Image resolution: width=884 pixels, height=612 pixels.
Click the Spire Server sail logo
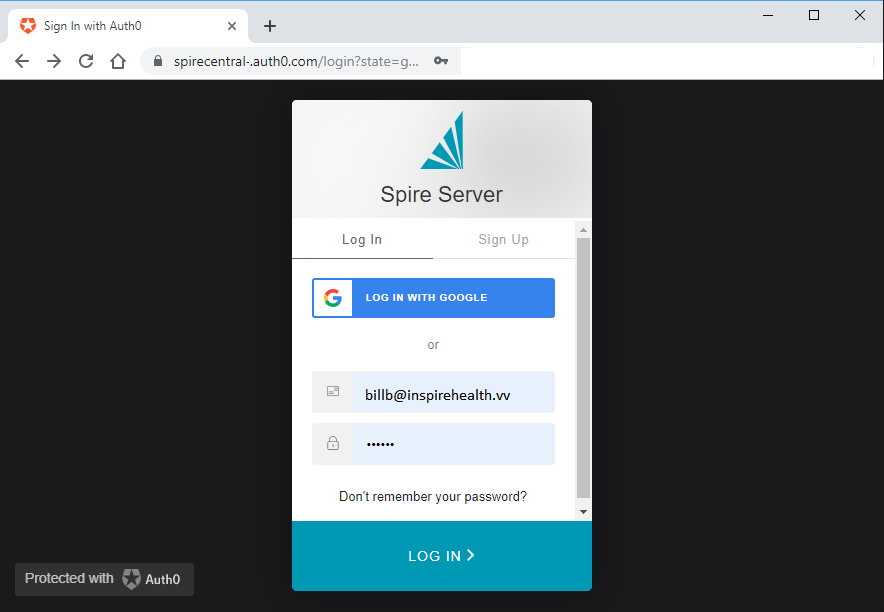tap(443, 140)
